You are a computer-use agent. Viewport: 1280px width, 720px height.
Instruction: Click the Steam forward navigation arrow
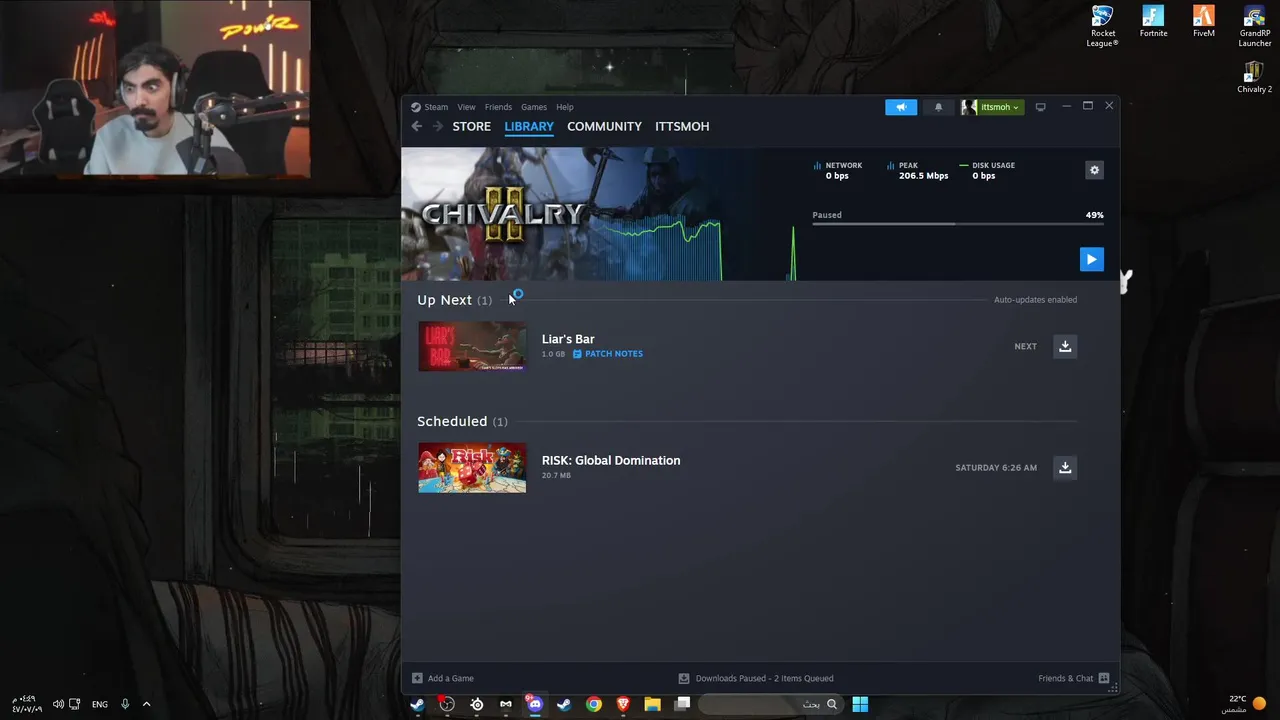pyautogui.click(x=437, y=126)
